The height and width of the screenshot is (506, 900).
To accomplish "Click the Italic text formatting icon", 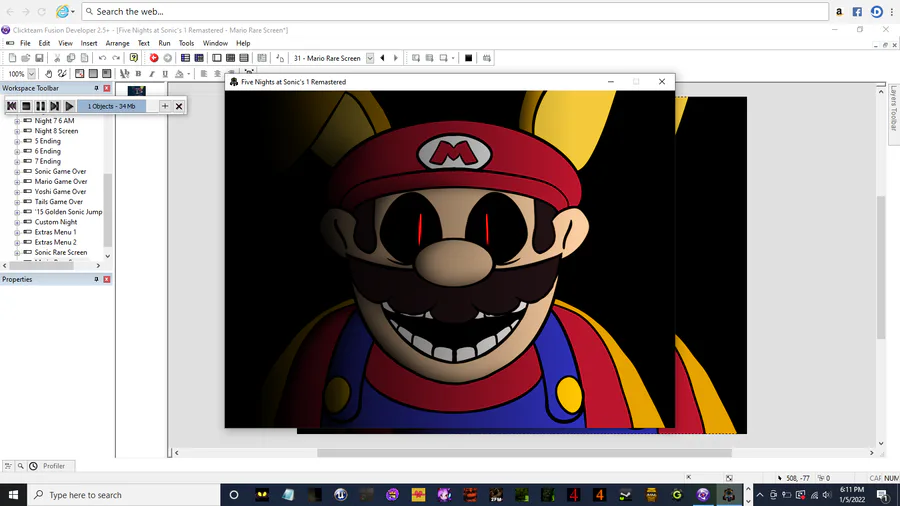I will (x=152, y=73).
